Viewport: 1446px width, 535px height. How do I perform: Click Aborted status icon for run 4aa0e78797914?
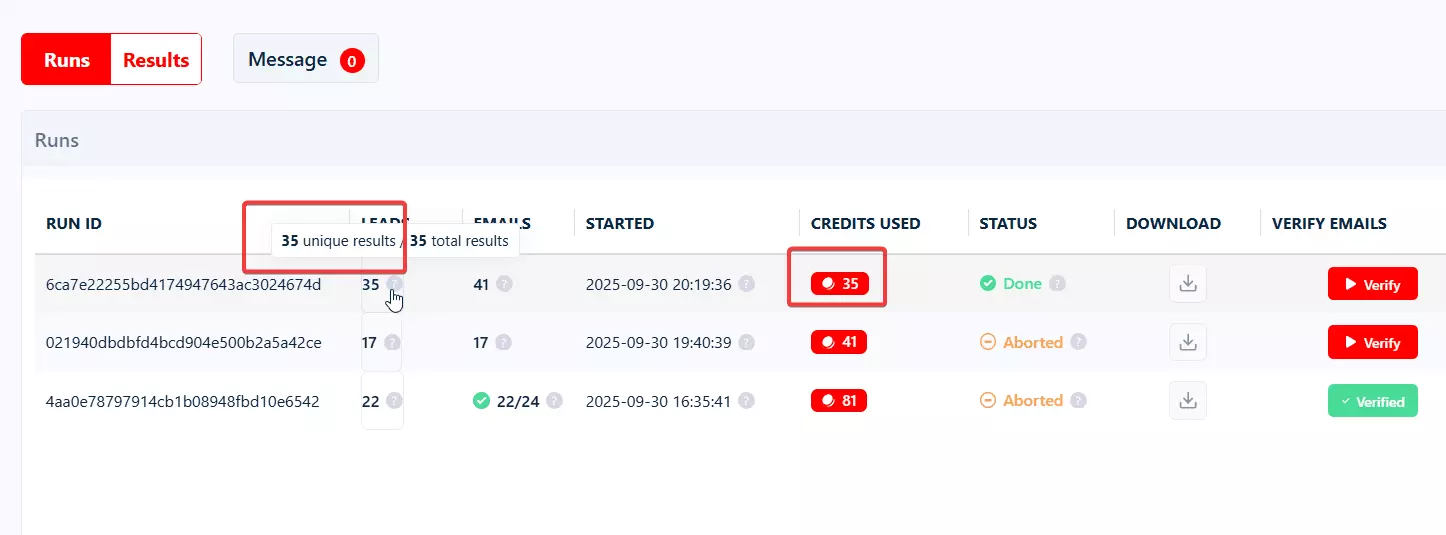point(988,401)
